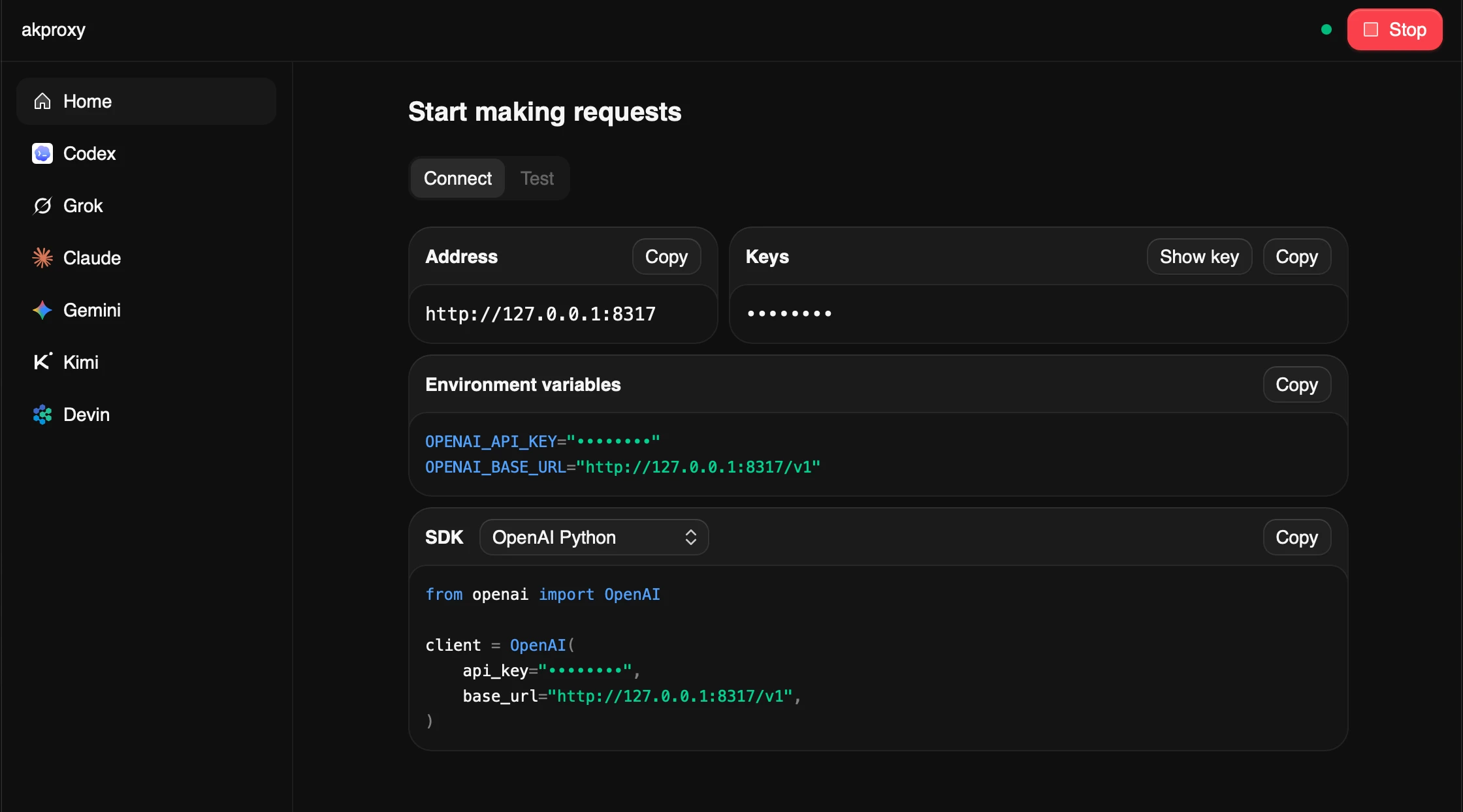Open the Gemini label in the sidebar

pos(92,310)
